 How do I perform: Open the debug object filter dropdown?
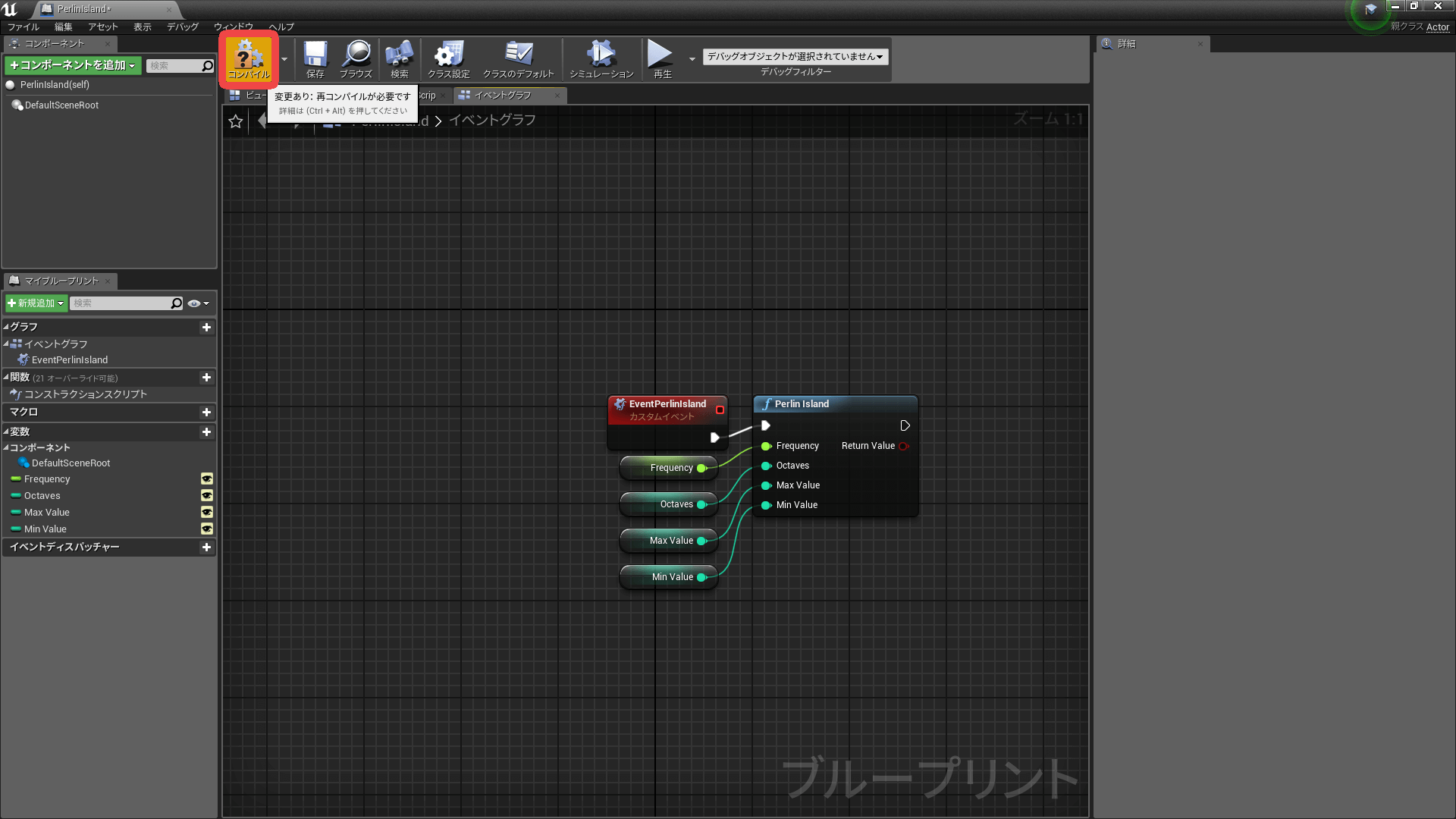795,56
